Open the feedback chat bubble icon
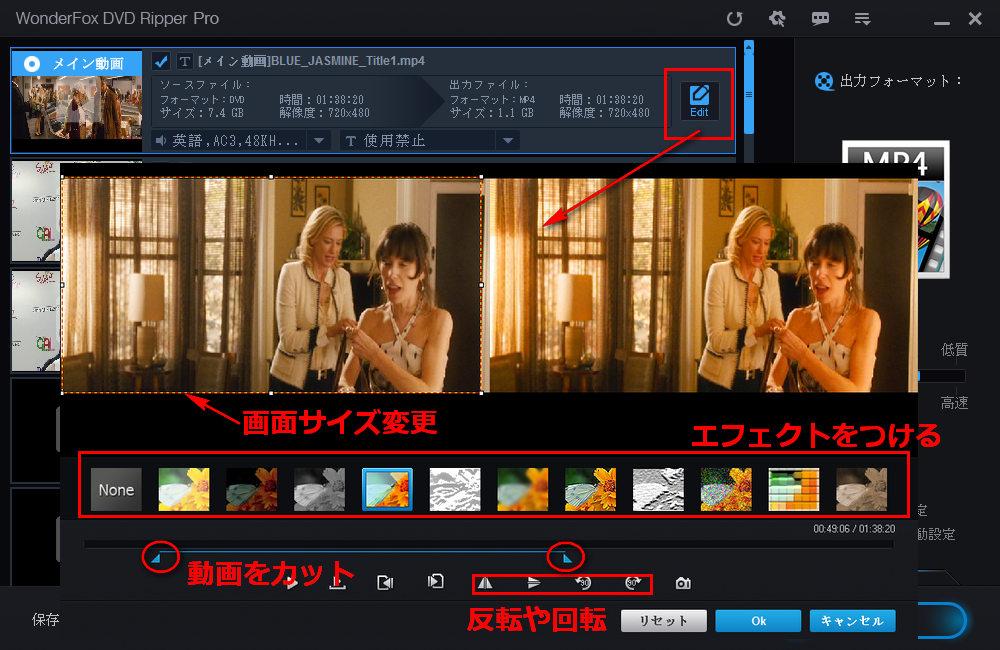 820,18
